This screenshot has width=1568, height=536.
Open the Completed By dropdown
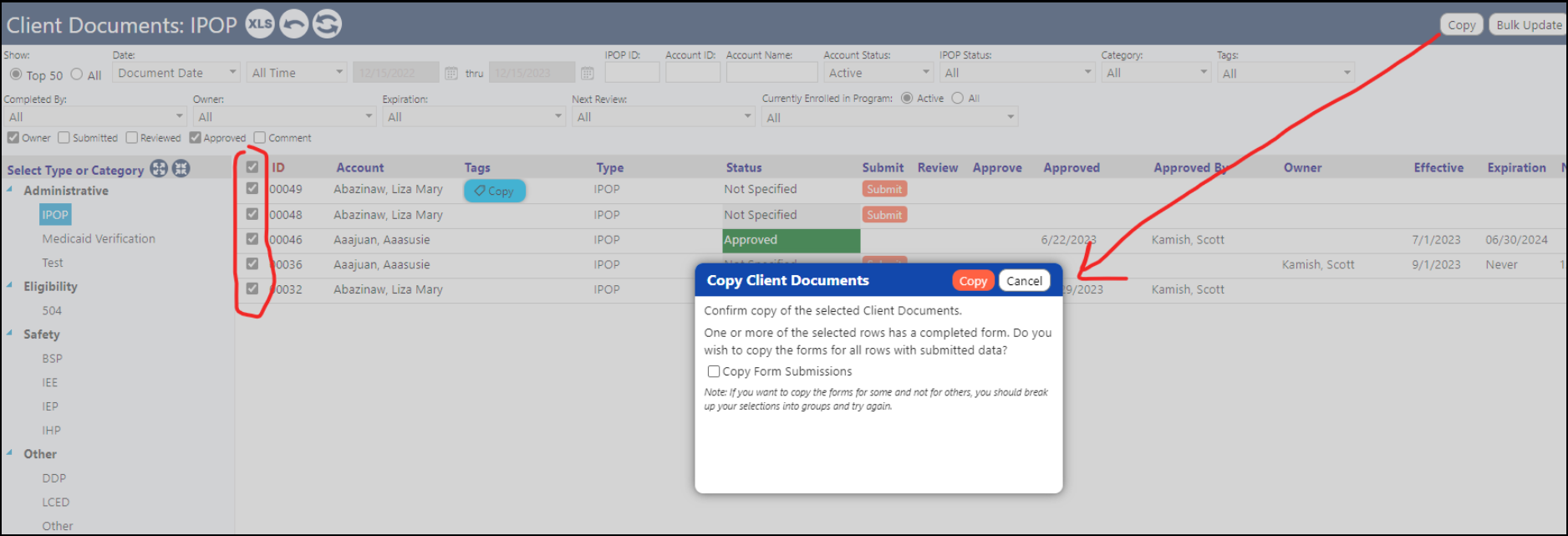coord(95,116)
